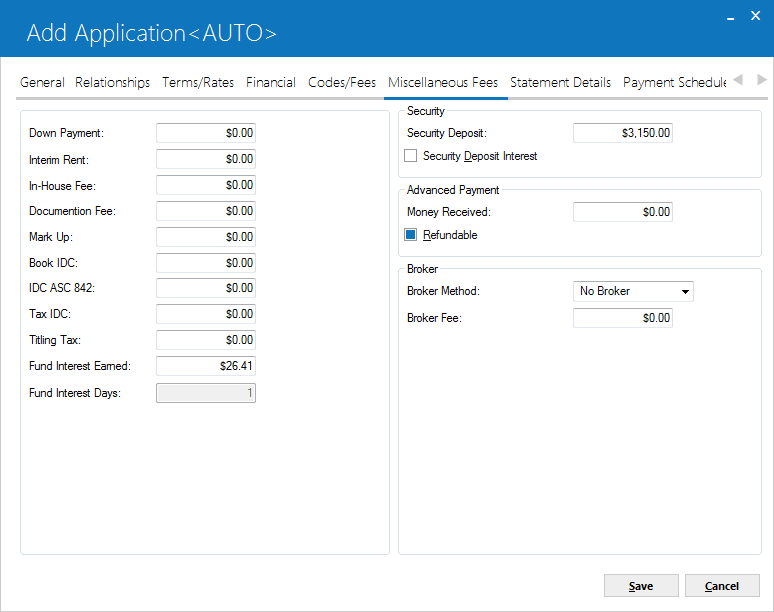
Task: Edit the Fund Interest Earned value $26.41
Action: [206, 366]
